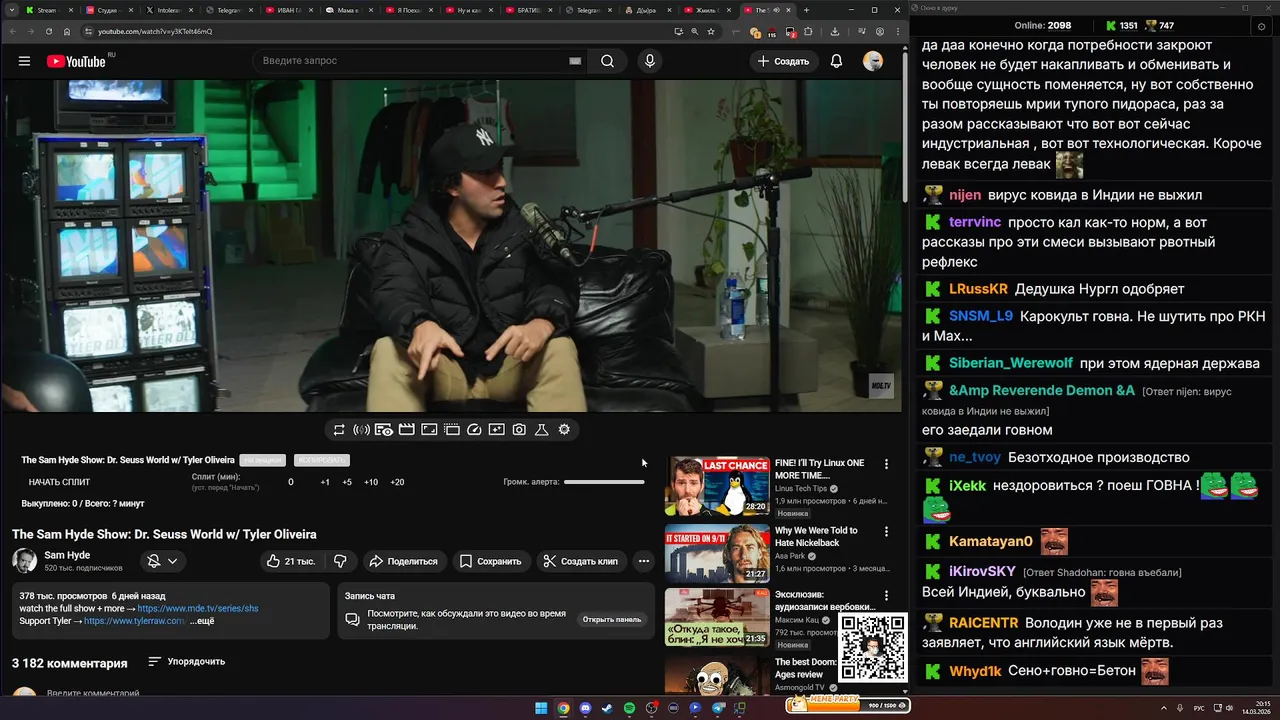Click Открыть панель chat replay button
Screen dimensions: 1280x720
coord(612,619)
